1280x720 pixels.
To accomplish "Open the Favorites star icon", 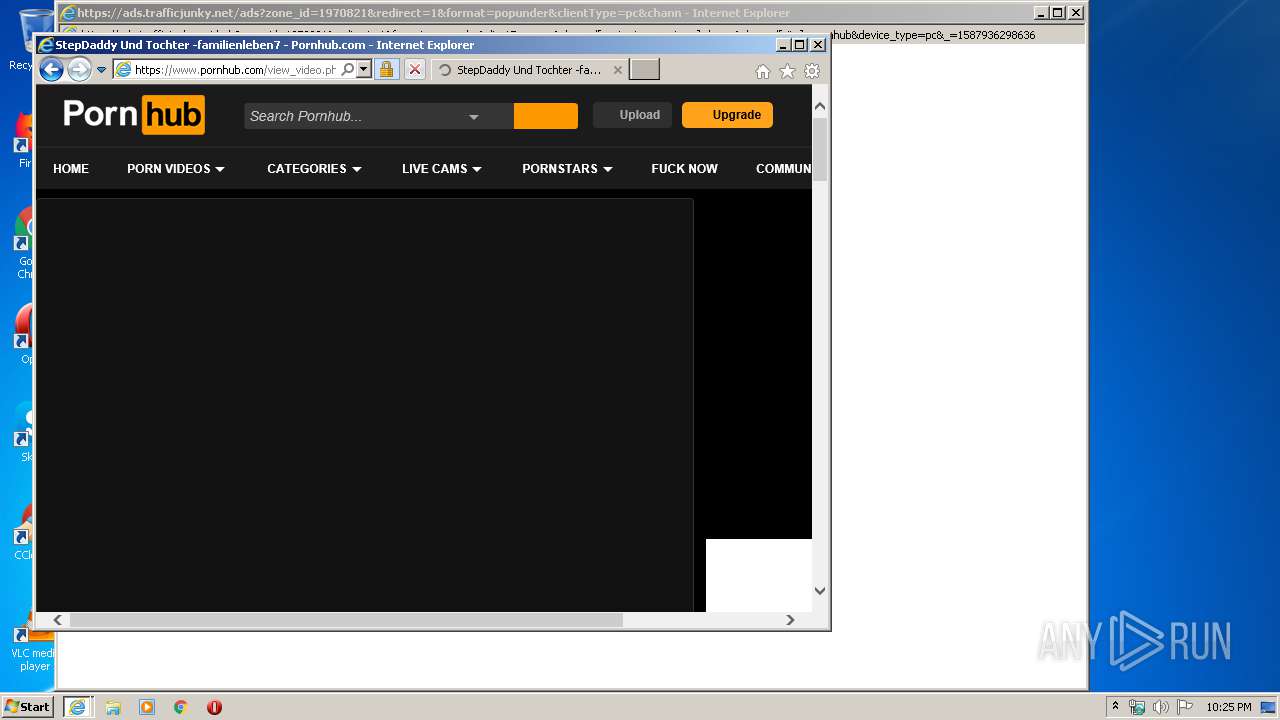I will (787, 71).
